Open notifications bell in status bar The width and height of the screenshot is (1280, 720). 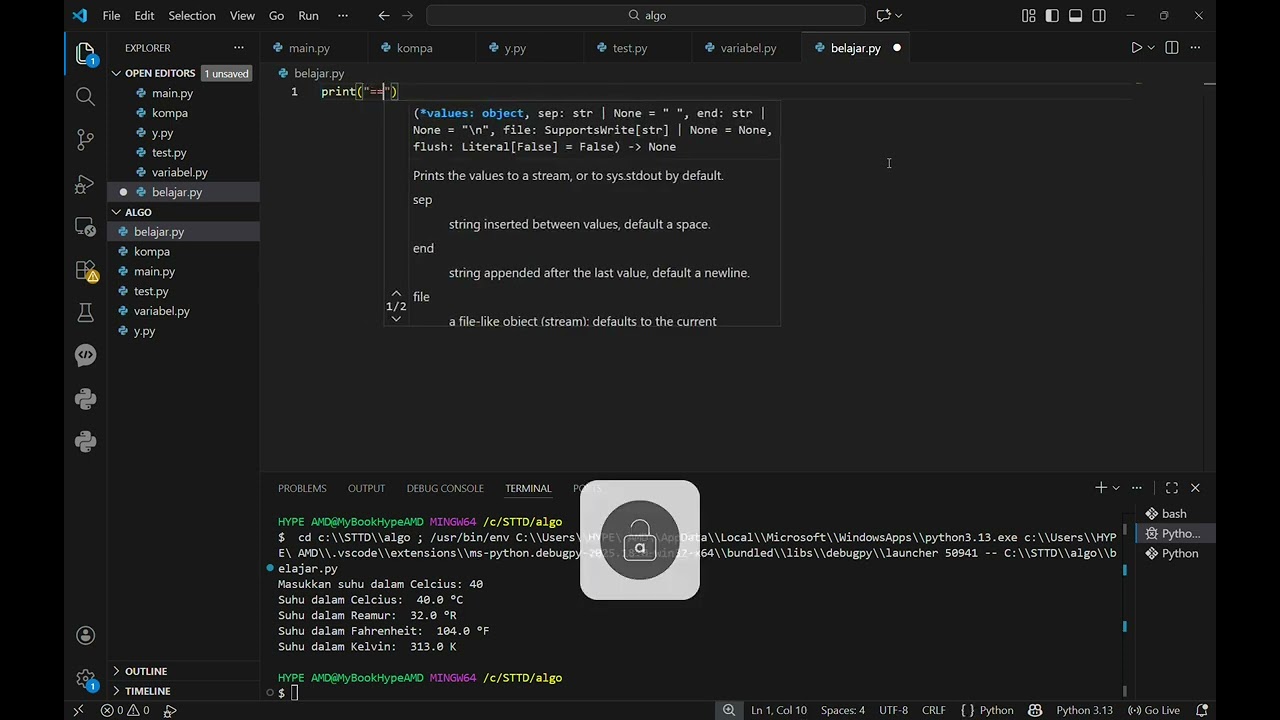point(1200,710)
